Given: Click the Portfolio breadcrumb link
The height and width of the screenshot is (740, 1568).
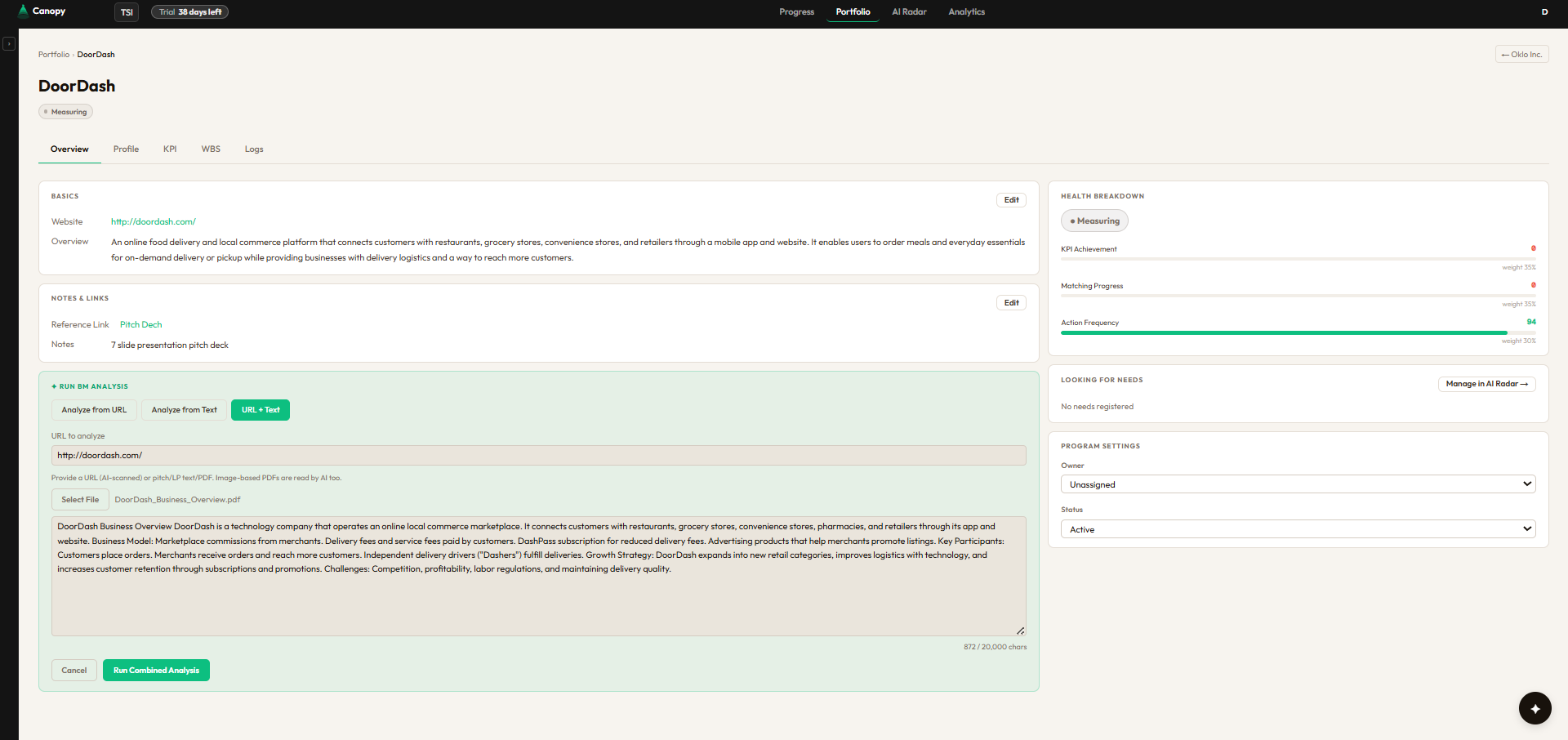Looking at the screenshot, I should pyautogui.click(x=54, y=55).
